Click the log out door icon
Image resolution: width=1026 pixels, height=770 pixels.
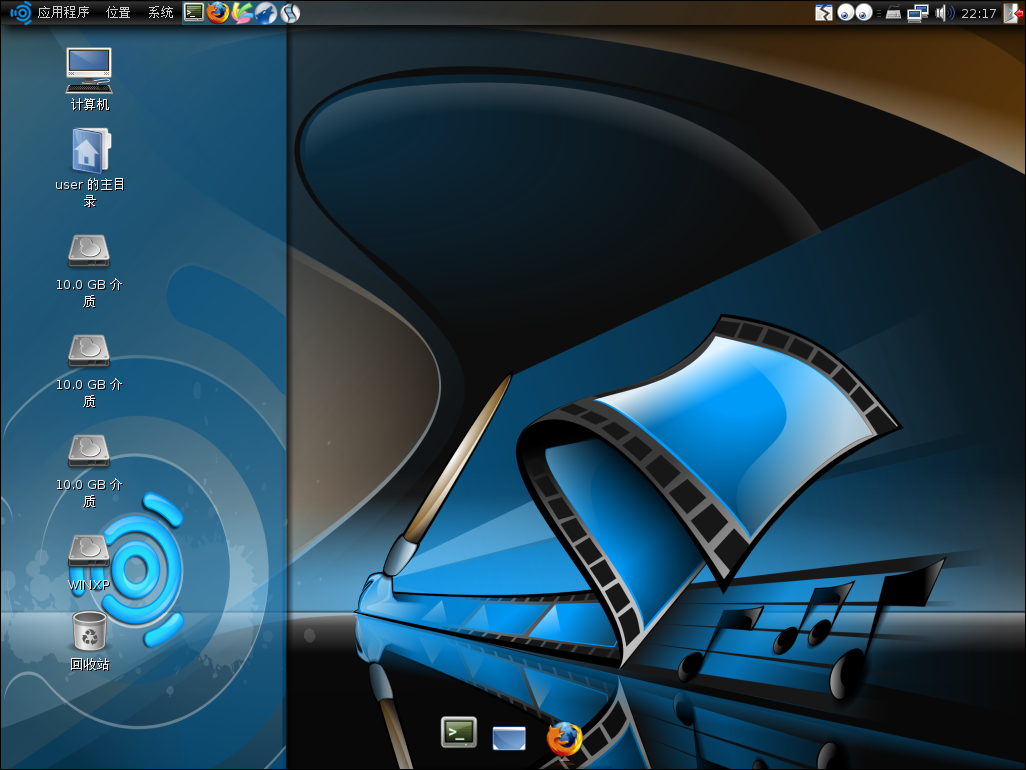(x=1013, y=13)
